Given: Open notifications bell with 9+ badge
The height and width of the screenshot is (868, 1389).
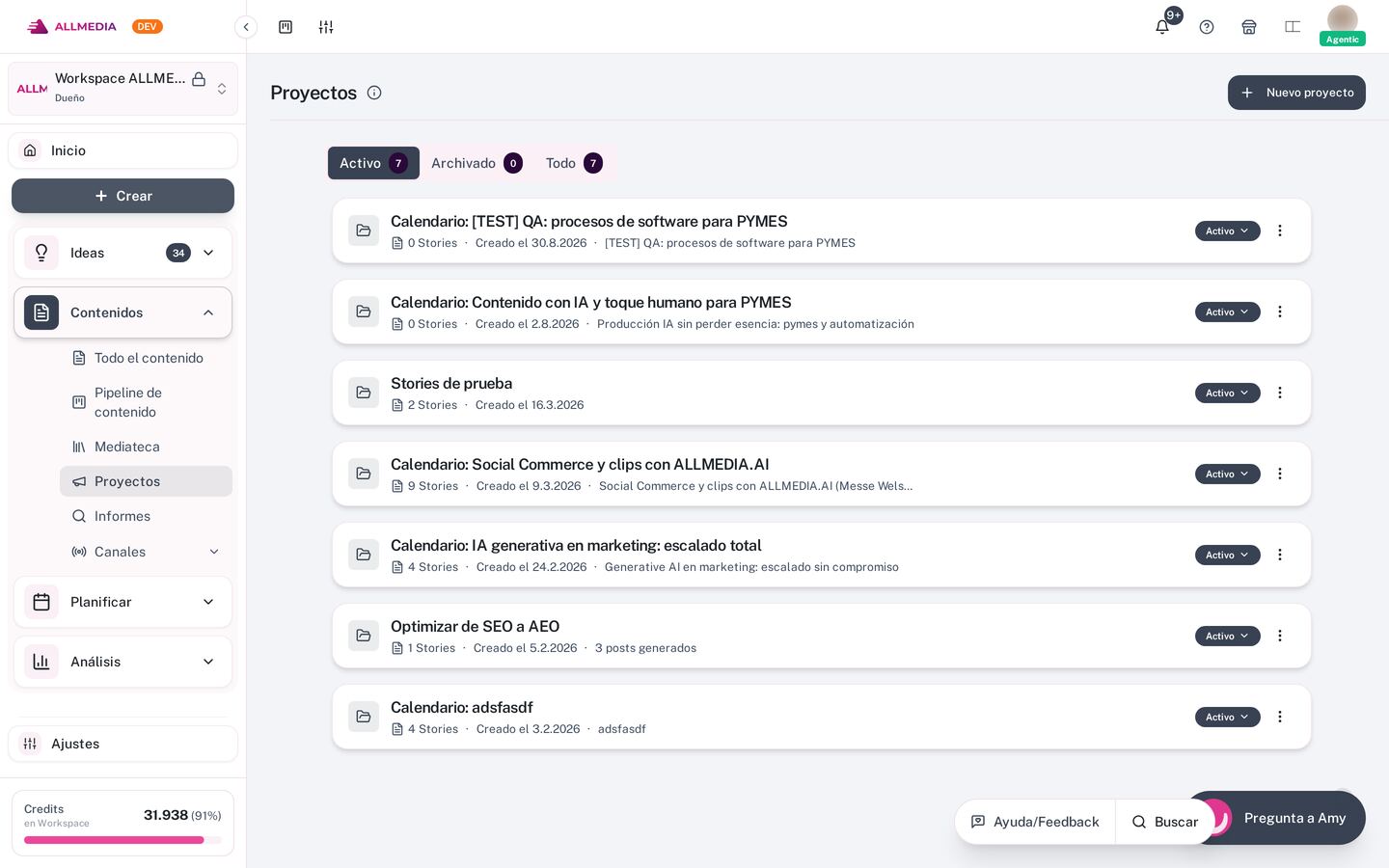Looking at the screenshot, I should pyautogui.click(x=1162, y=27).
